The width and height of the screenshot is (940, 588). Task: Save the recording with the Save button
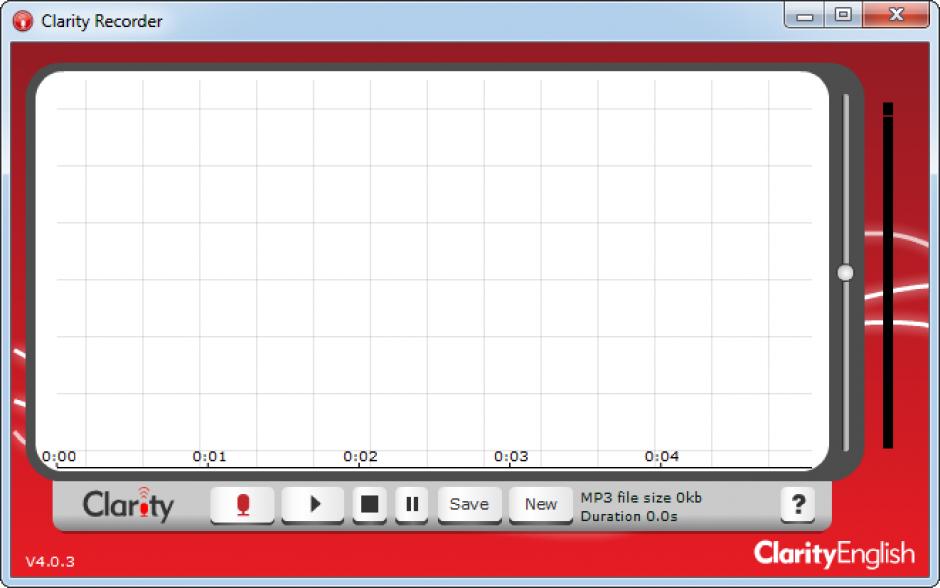469,505
